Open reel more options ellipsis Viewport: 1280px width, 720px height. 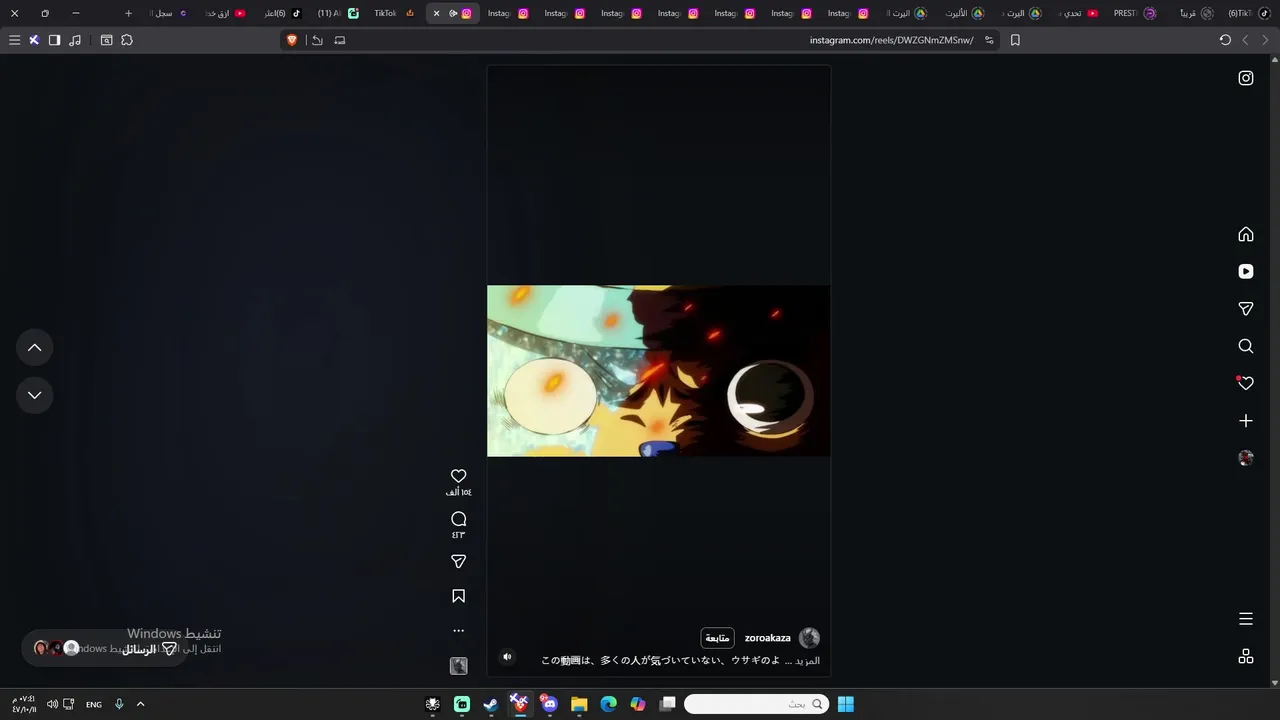(459, 631)
